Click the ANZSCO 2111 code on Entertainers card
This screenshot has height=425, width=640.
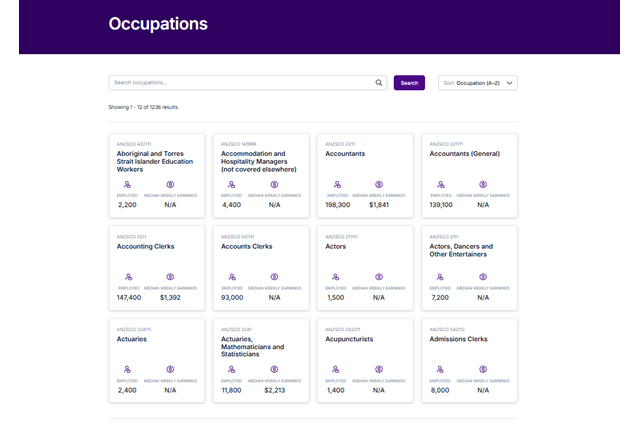tap(444, 237)
